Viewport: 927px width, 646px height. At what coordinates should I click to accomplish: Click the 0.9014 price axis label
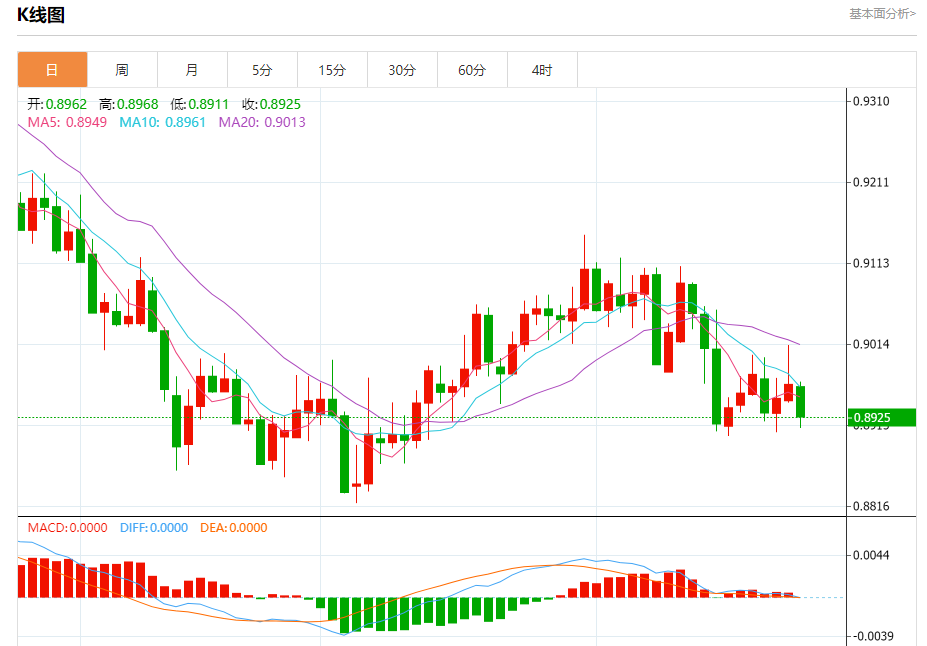coord(871,345)
